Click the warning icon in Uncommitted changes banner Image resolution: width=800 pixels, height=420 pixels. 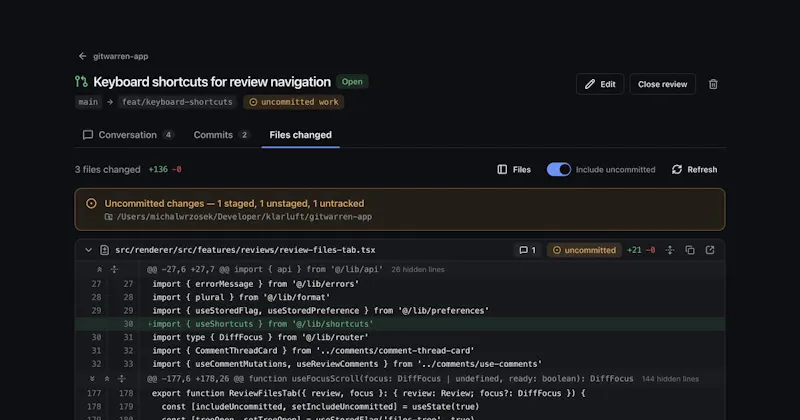point(91,204)
